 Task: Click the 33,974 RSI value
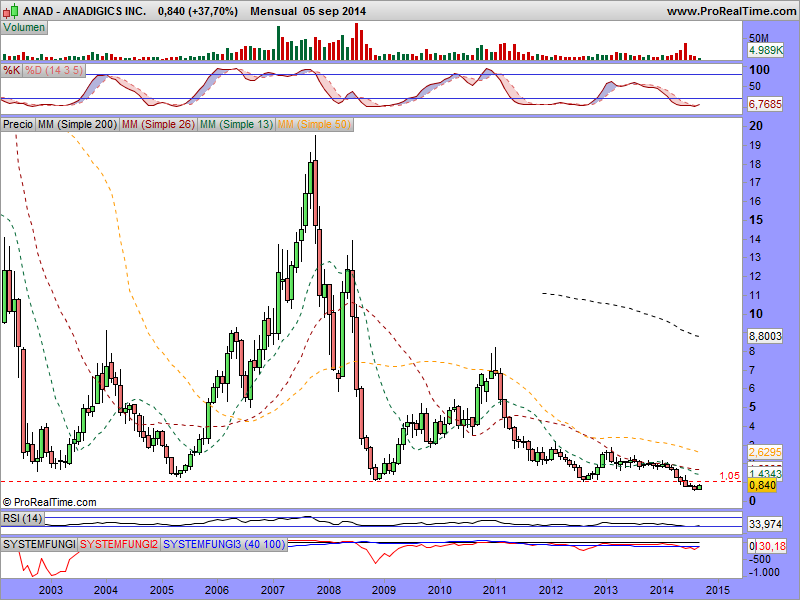pos(765,524)
